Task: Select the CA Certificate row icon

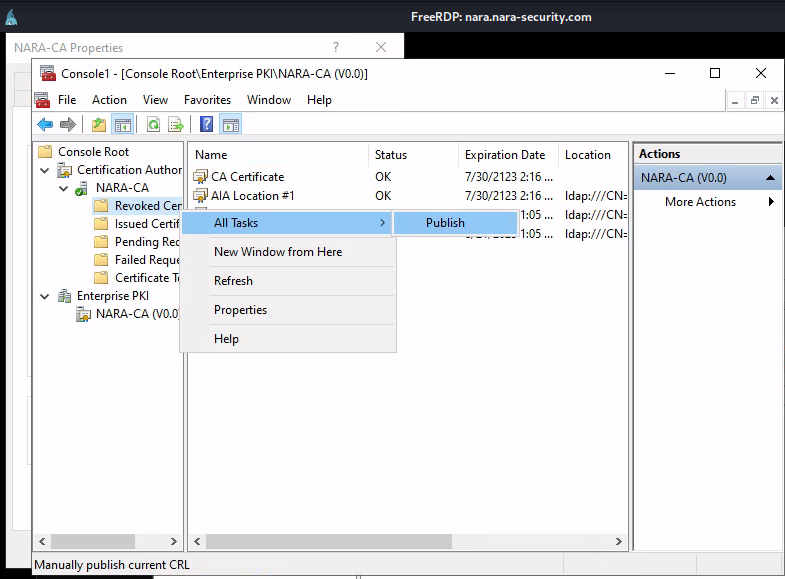Action: (x=201, y=177)
